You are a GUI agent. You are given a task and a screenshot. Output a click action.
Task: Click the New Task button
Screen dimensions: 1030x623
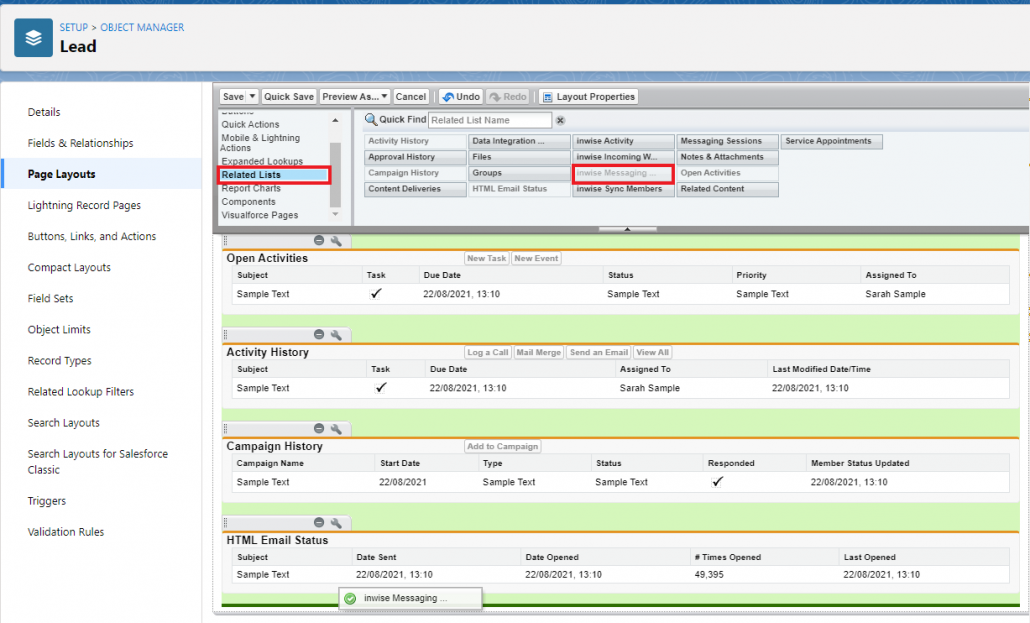tap(487, 257)
